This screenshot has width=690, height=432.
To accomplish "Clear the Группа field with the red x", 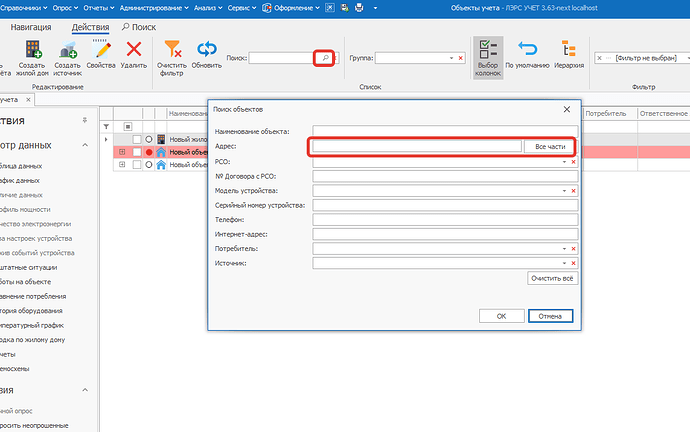I will (x=460, y=58).
